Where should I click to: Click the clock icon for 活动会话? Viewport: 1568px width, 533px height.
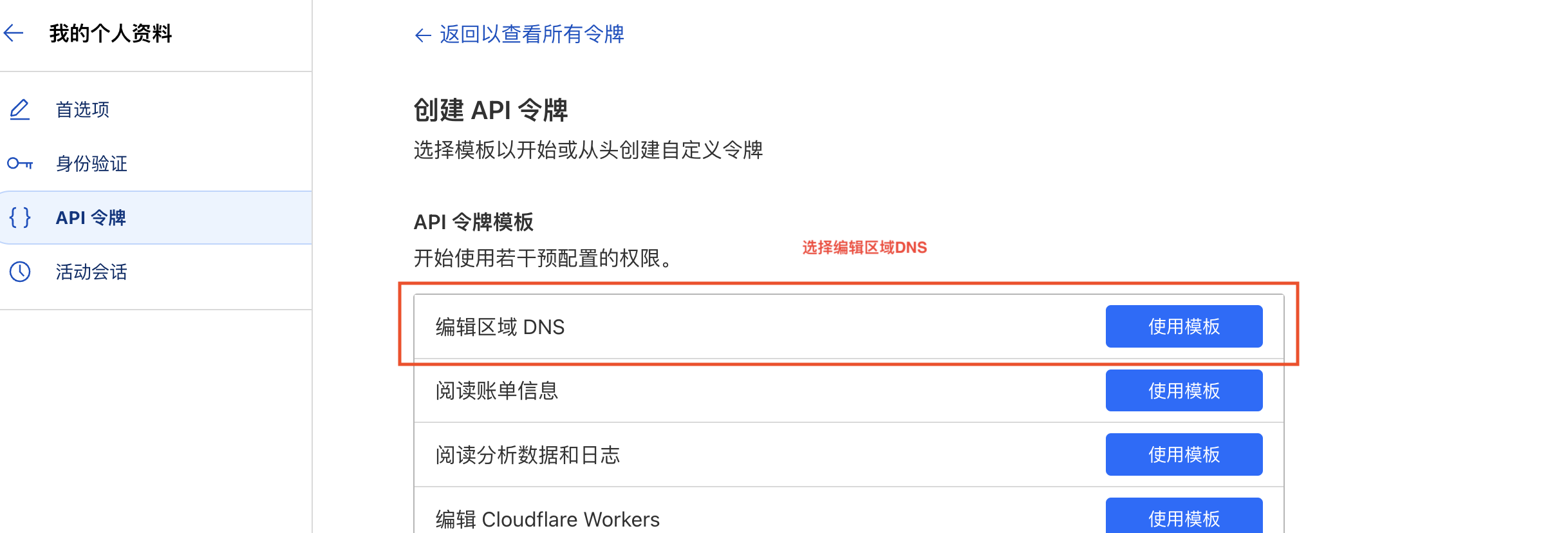(20, 272)
